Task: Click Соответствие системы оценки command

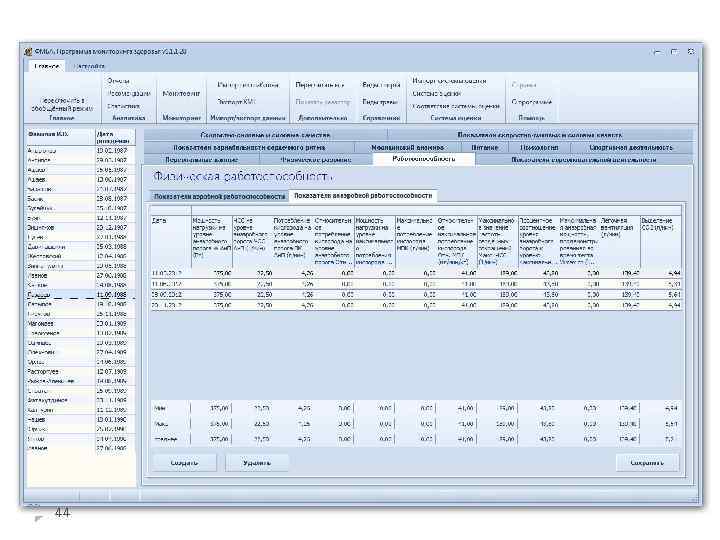Action: coord(456,106)
